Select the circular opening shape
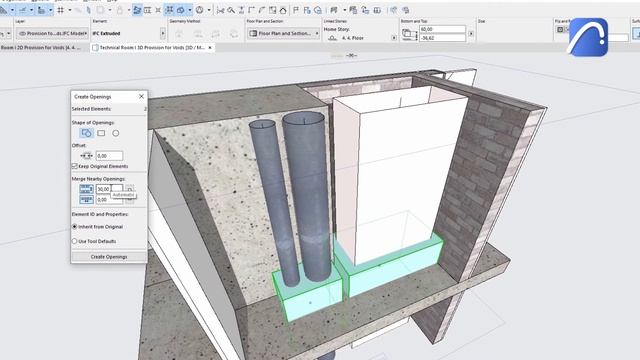The height and width of the screenshot is (360, 640). (x=116, y=133)
